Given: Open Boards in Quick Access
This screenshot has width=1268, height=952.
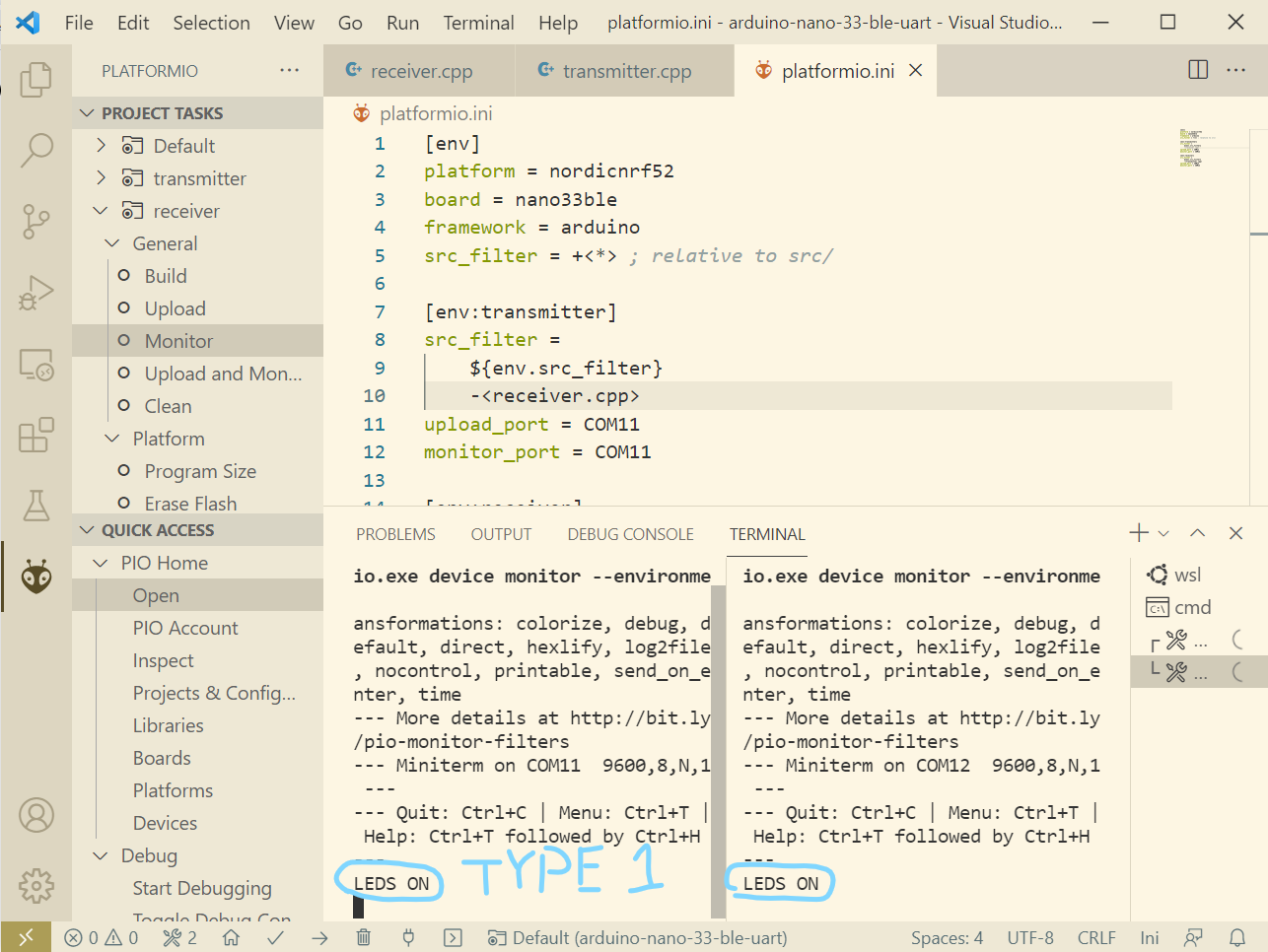Looking at the screenshot, I should 198,758.
